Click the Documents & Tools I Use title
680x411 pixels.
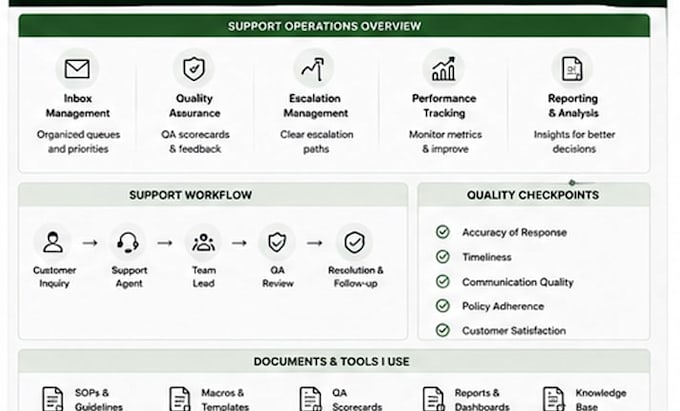click(x=331, y=362)
